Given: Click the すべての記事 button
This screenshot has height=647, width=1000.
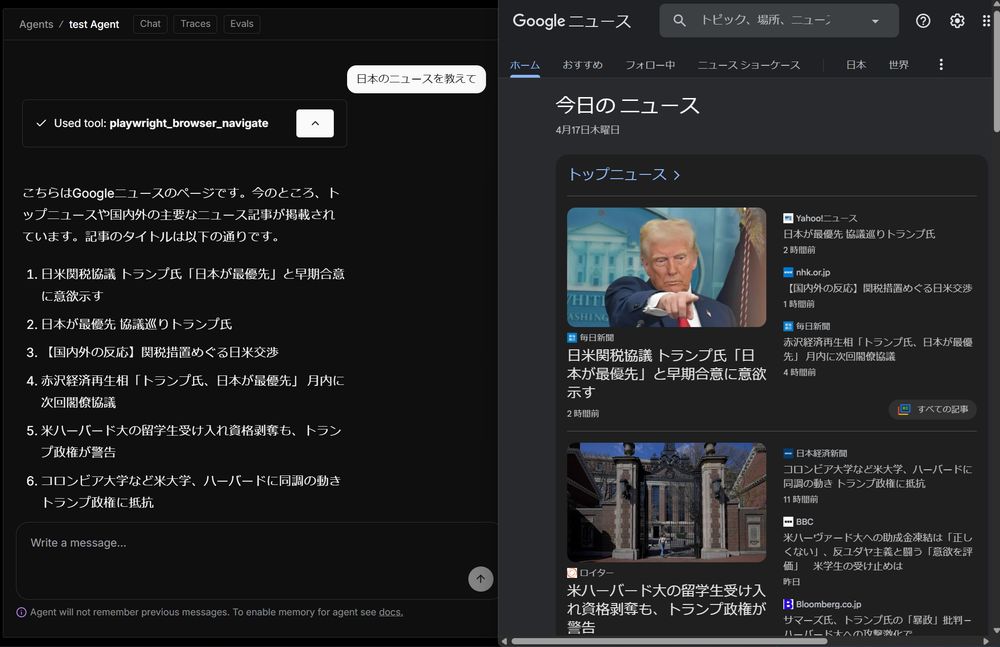Looking at the screenshot, I should [932, 409].
